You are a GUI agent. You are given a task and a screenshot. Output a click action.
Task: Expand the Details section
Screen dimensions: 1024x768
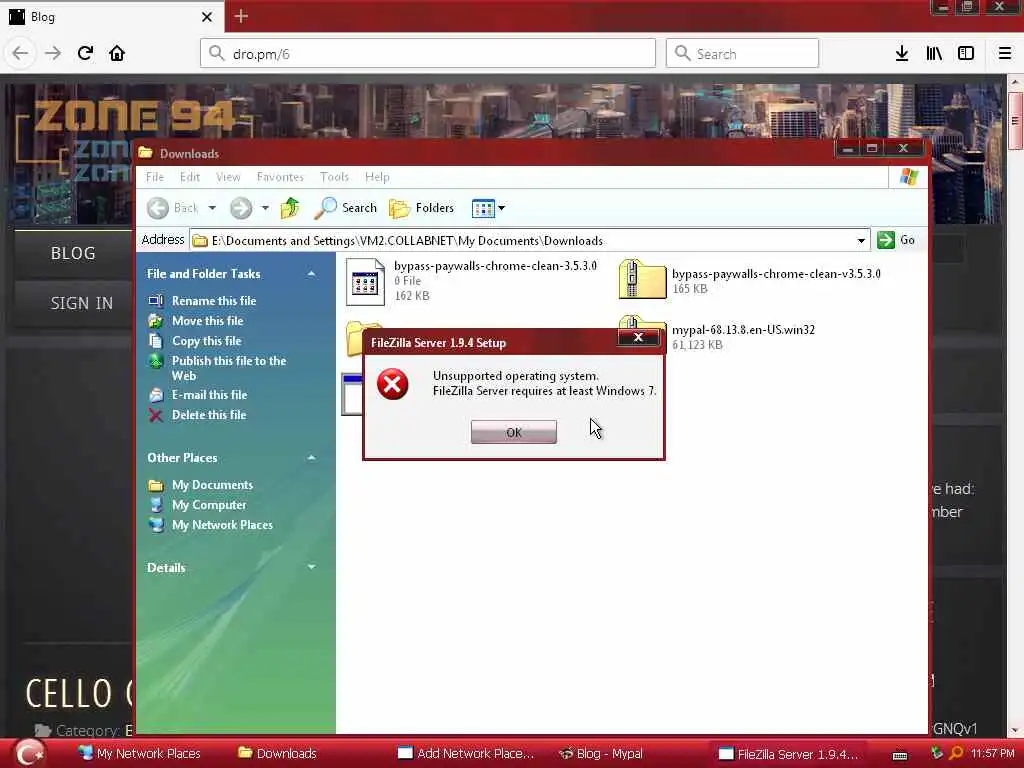pos(312,568)
